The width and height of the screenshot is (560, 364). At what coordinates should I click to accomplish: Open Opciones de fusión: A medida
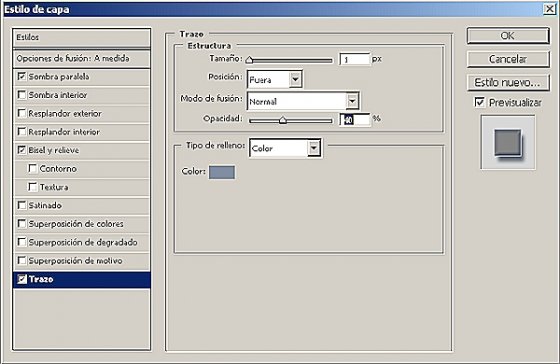pyautogui.click(x=81, y=58)
